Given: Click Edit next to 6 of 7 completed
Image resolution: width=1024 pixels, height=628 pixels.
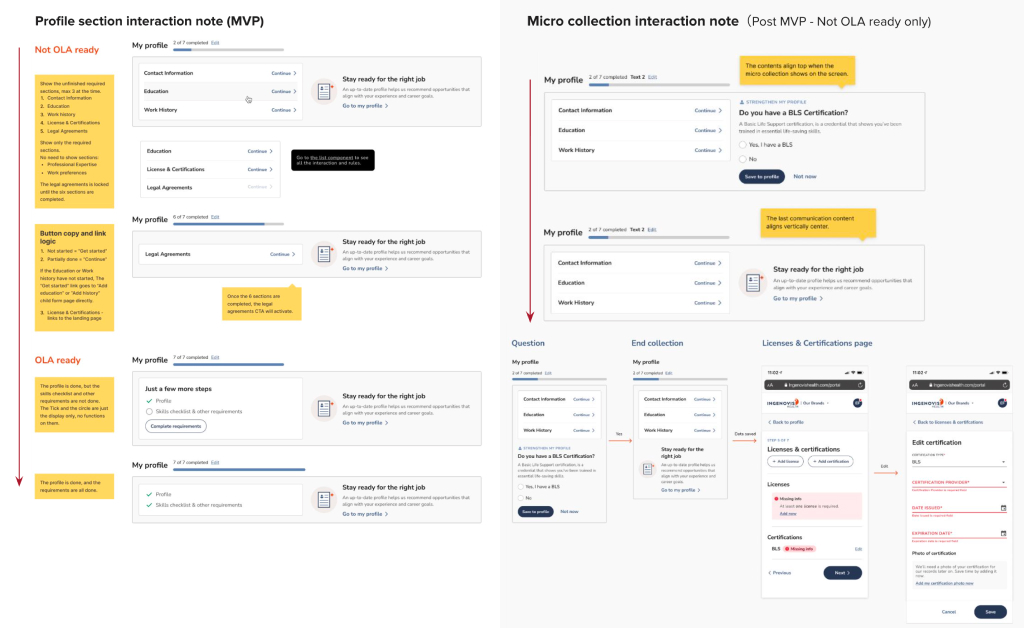Looking at the screenshot, I should point(215,217).
